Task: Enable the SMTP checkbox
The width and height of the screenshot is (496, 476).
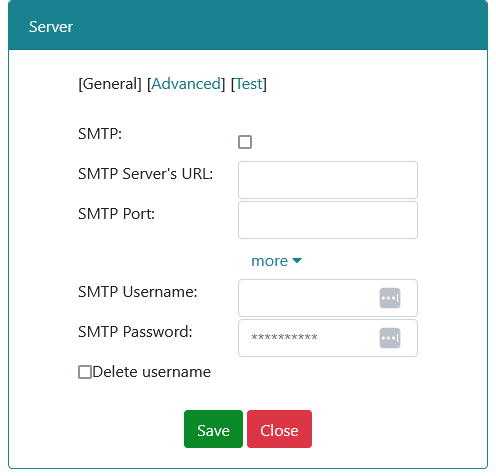Action: pos(245,142)
